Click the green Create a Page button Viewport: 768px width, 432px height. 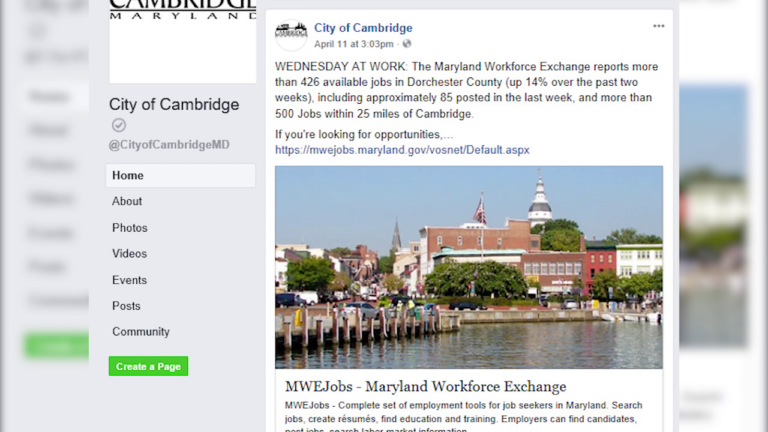click(x=148, y=366)
